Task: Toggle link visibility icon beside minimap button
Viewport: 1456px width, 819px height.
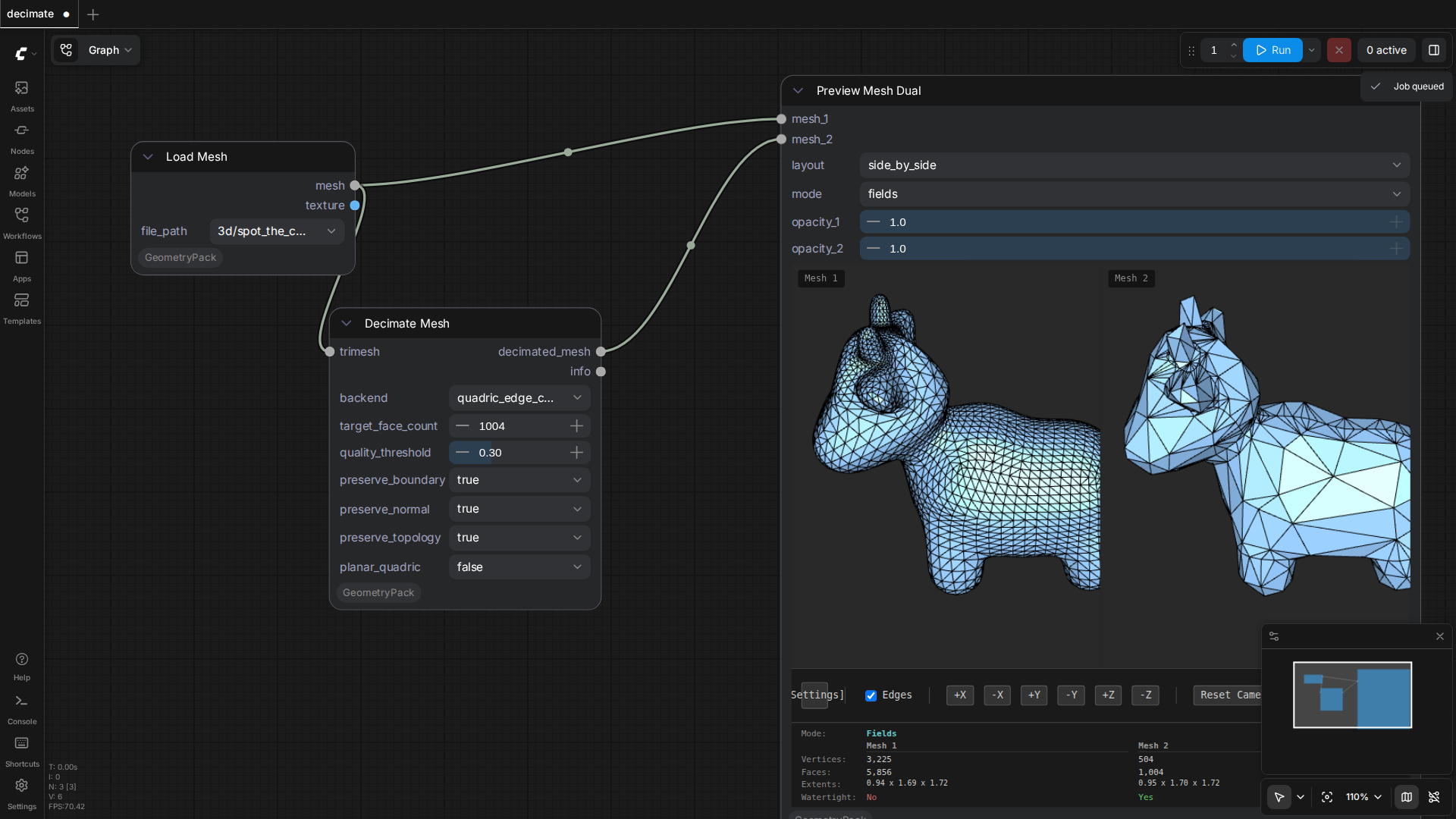Action: point(1434,797)
